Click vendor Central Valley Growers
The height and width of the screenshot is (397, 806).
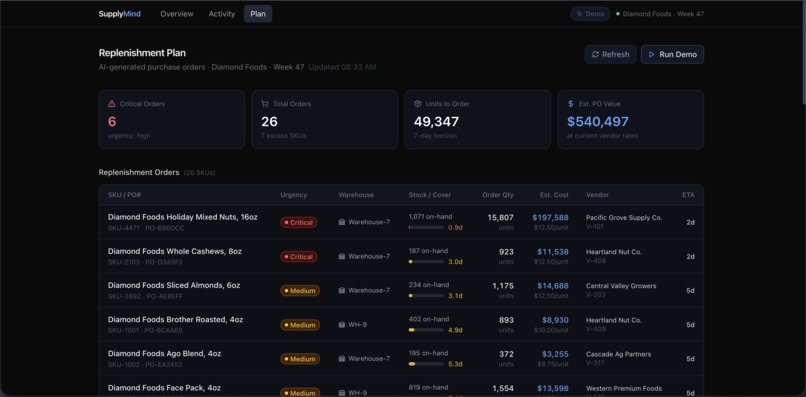(x=621, y=286)
